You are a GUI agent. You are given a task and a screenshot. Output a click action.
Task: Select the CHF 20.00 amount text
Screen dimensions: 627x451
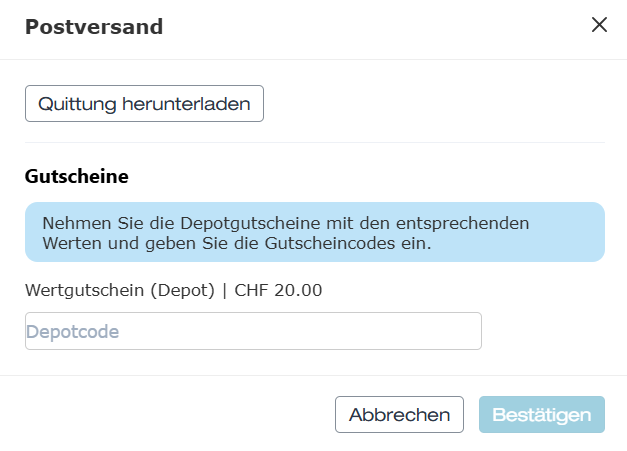278,290
